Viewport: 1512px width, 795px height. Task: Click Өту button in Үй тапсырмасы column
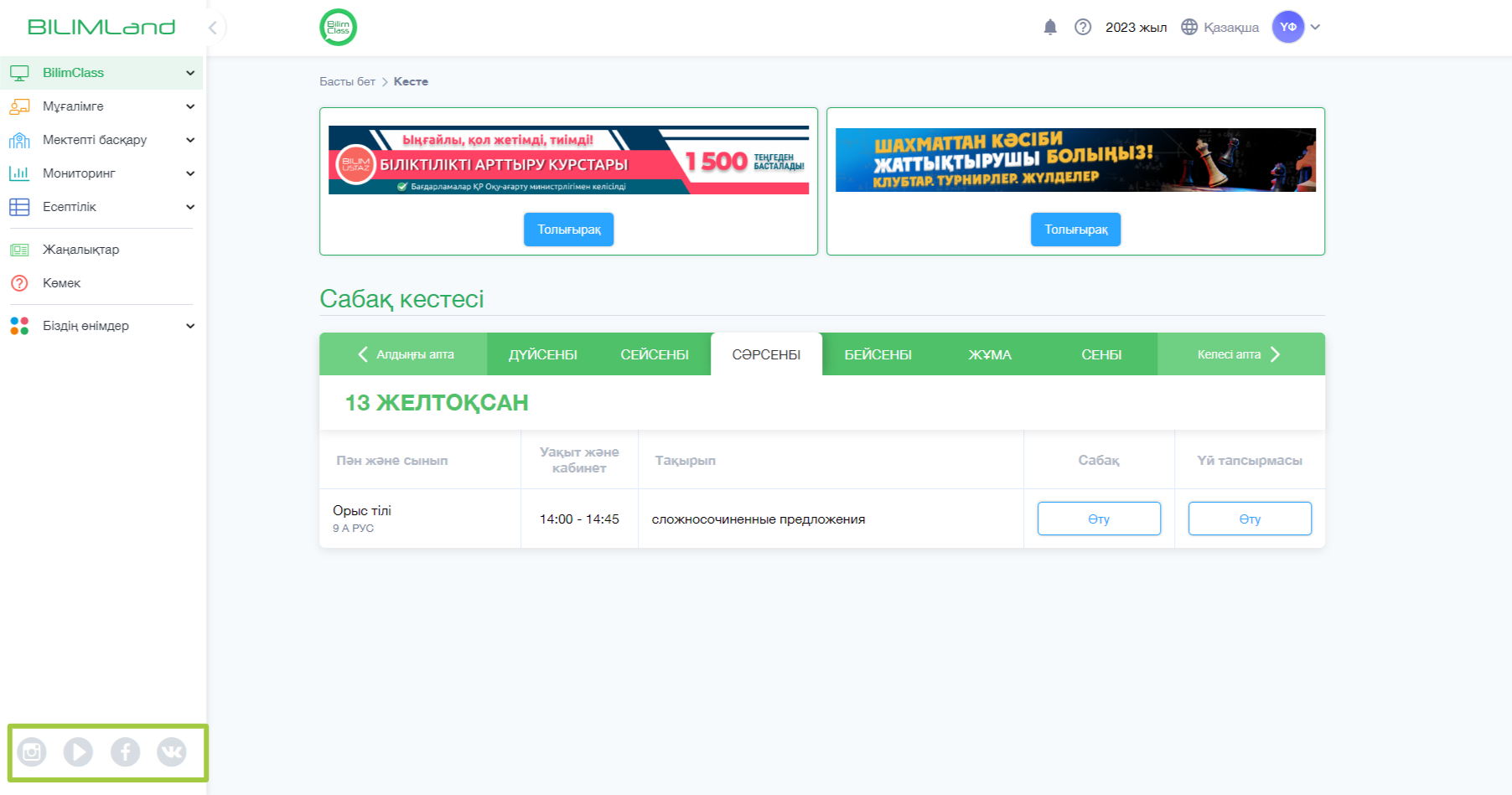[x=1250, y=519]
